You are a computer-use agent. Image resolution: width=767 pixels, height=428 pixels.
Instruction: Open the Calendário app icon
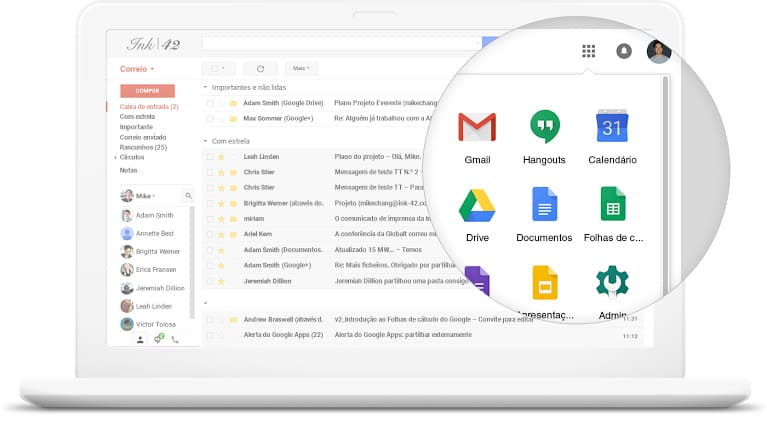pyautogui.click(x=612, y=128)
